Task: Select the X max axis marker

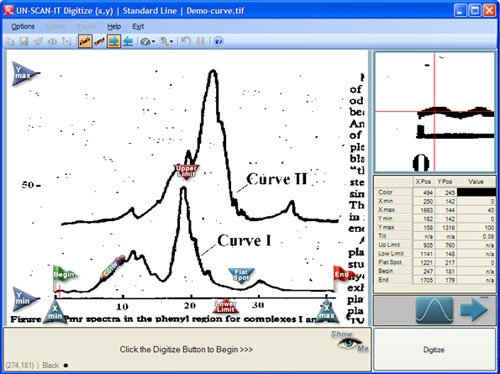Action: 327,311
